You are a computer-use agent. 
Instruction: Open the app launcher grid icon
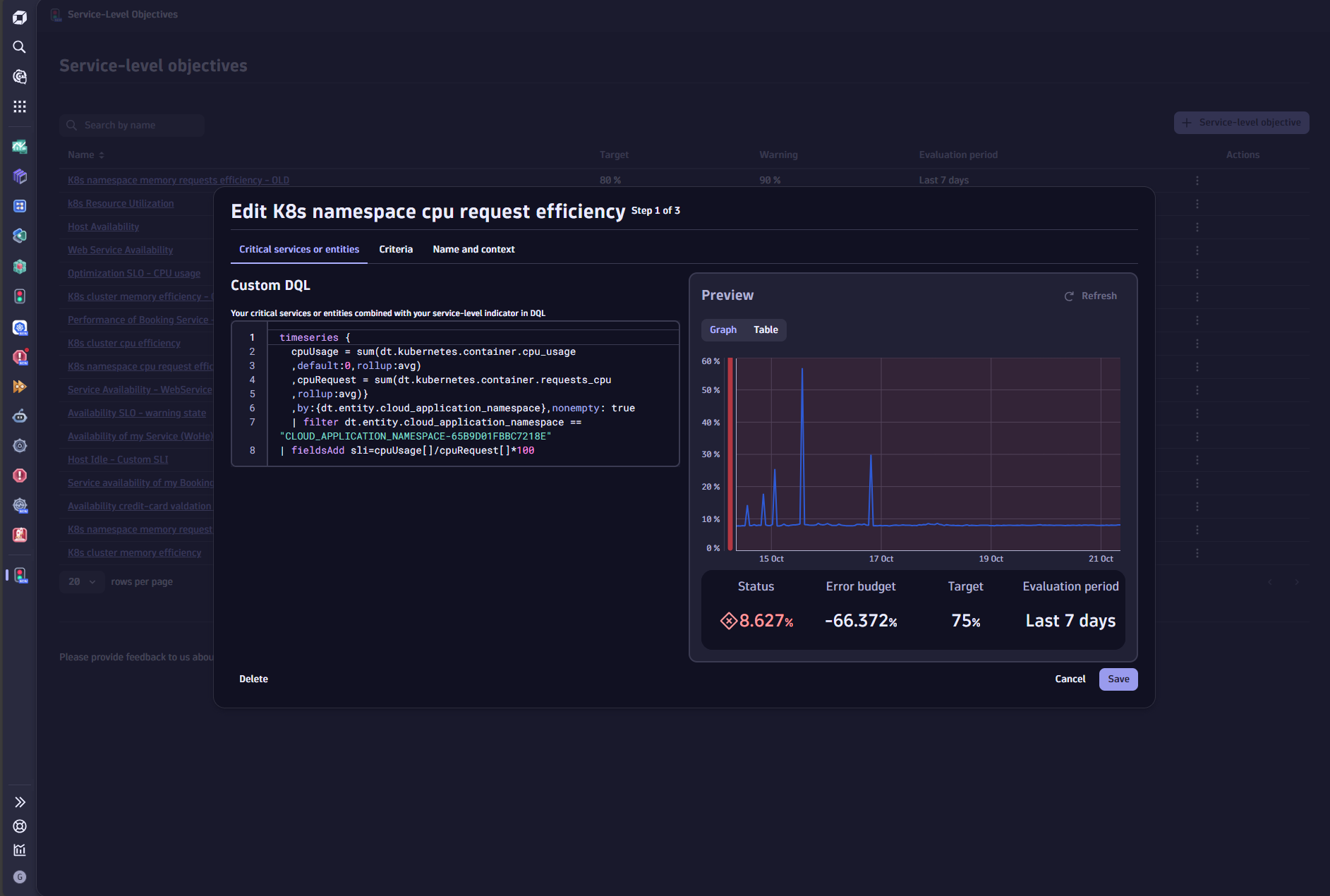click(20, 107)
